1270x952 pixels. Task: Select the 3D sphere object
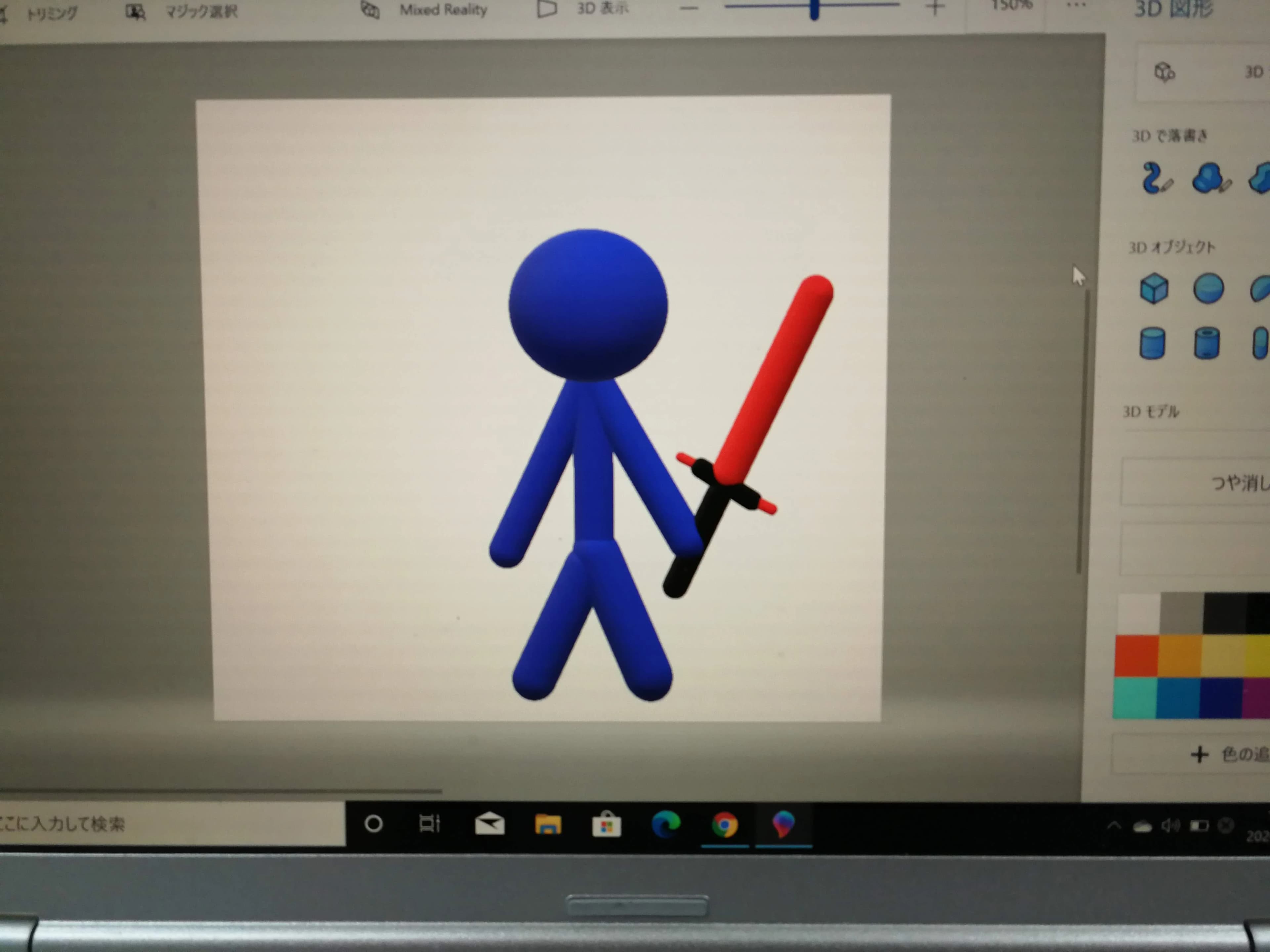(1208, 288)
